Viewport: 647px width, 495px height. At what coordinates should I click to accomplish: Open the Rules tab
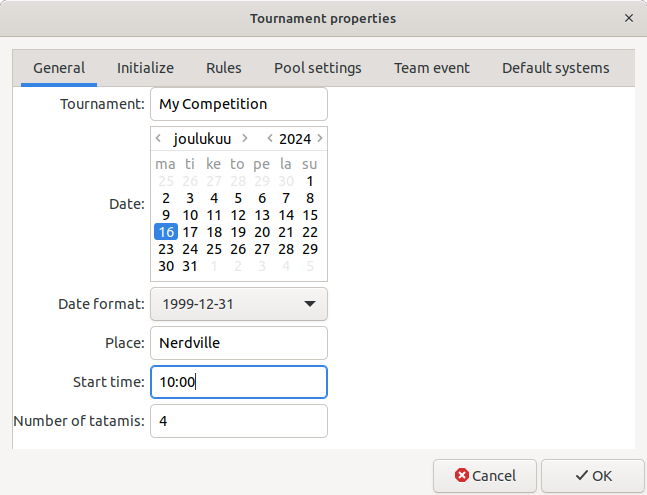pos(223,68)
